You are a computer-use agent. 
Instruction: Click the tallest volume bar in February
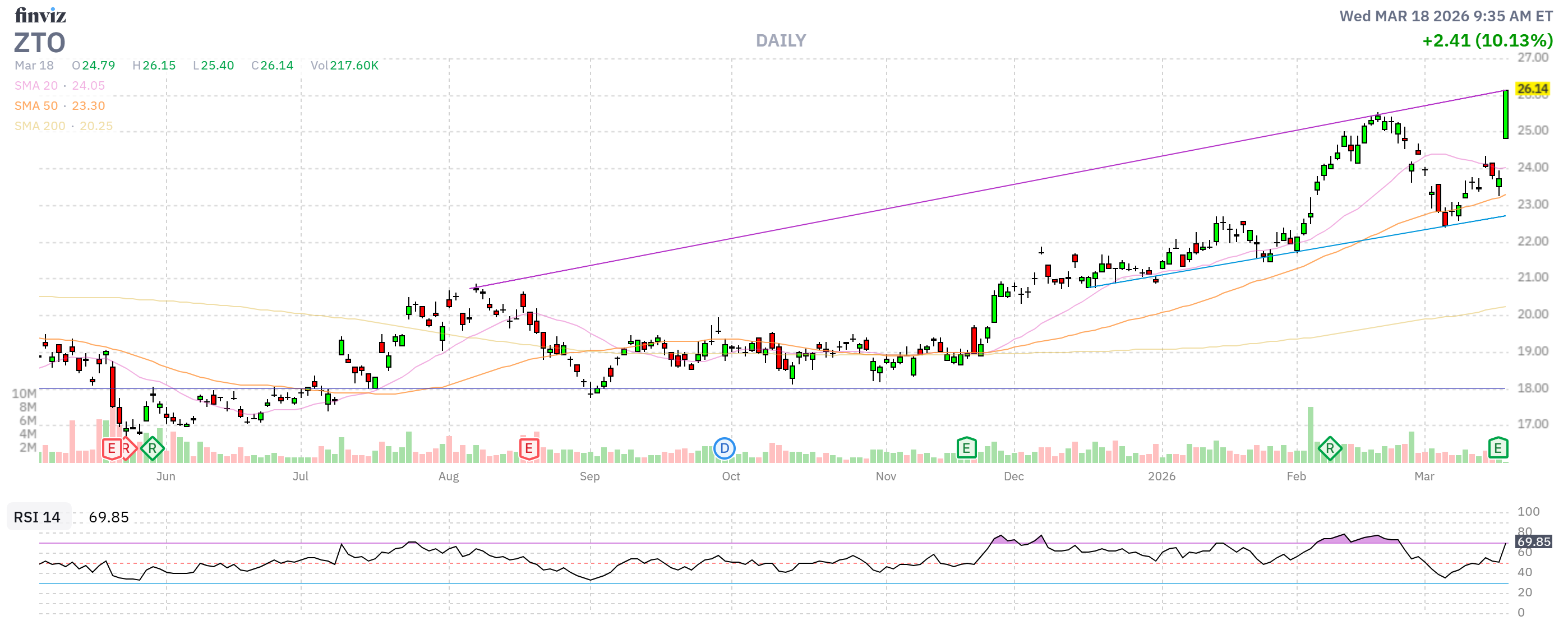(1310, 434)
